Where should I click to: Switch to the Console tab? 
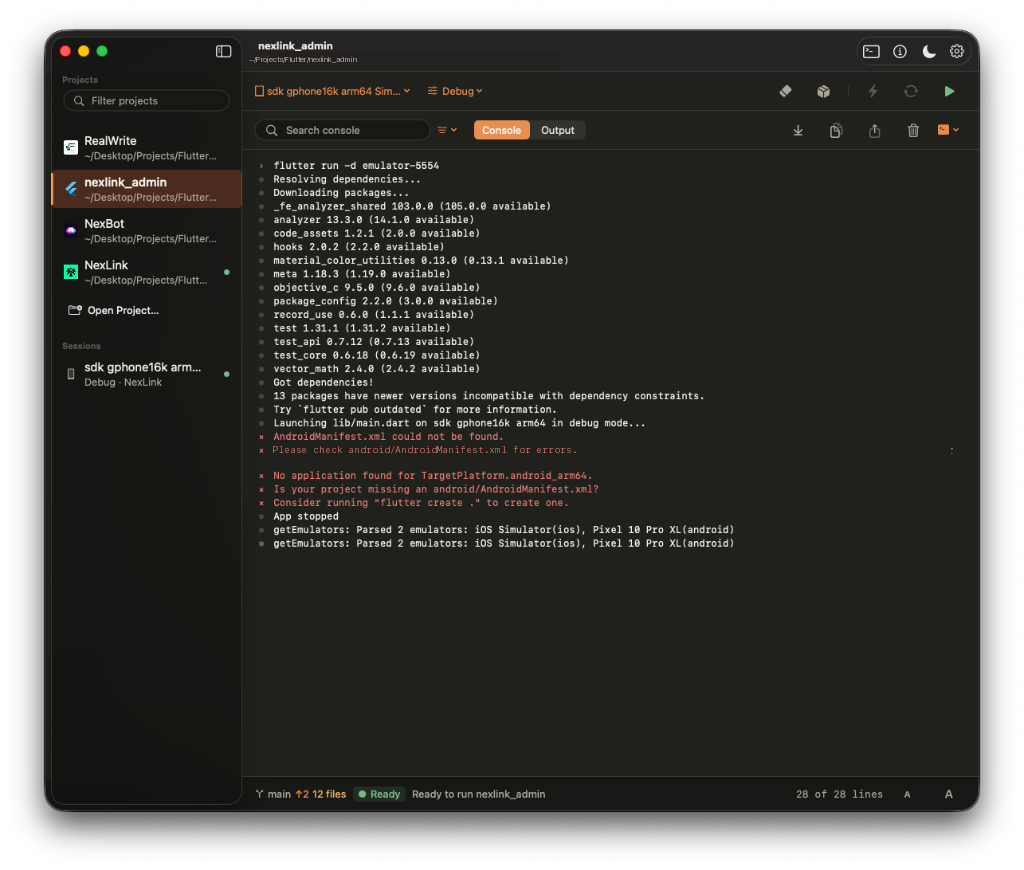(502, 130)
